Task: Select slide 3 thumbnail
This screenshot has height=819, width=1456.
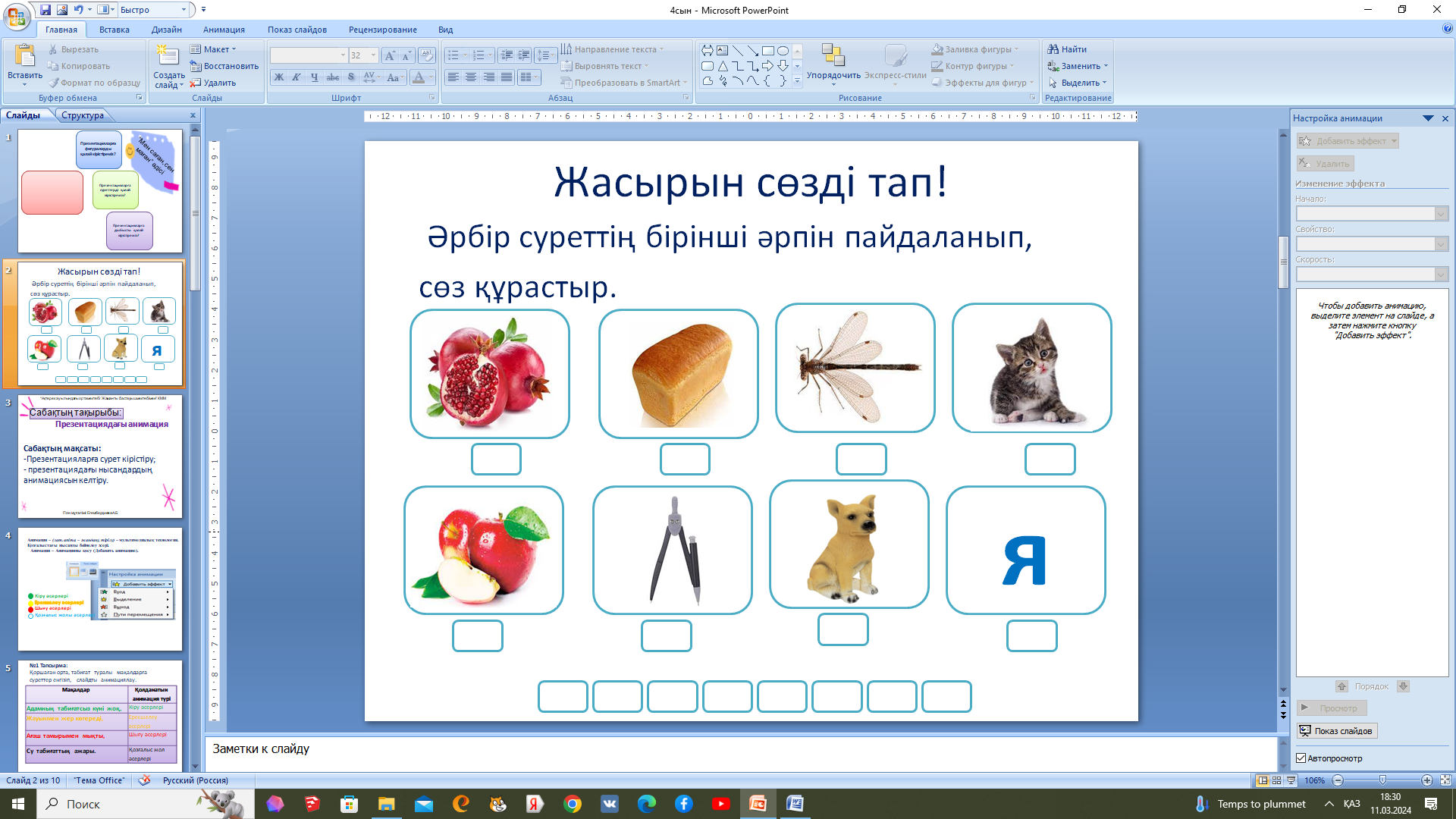Action: (x=100, y=457)
